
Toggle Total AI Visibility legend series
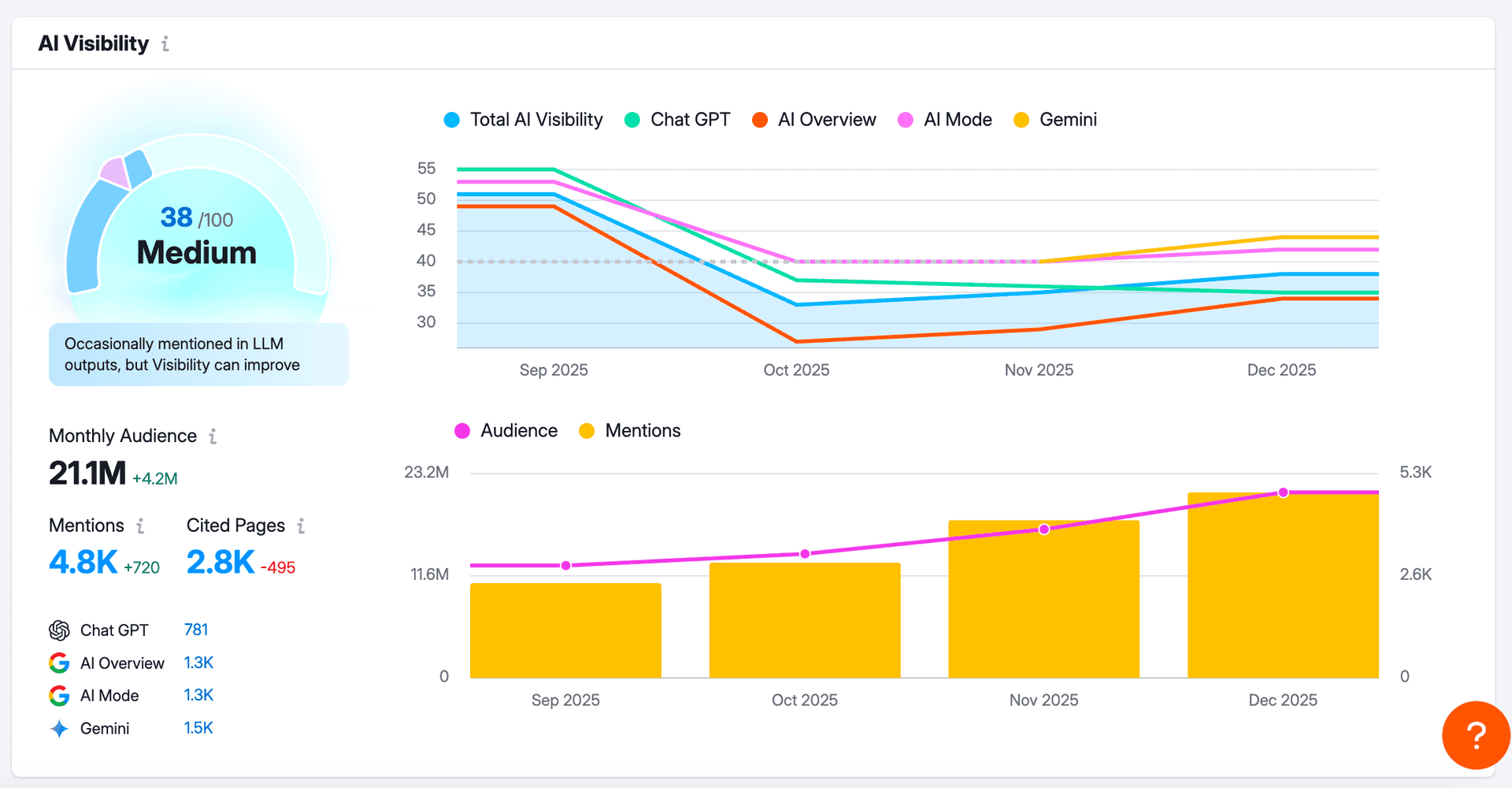523,120
